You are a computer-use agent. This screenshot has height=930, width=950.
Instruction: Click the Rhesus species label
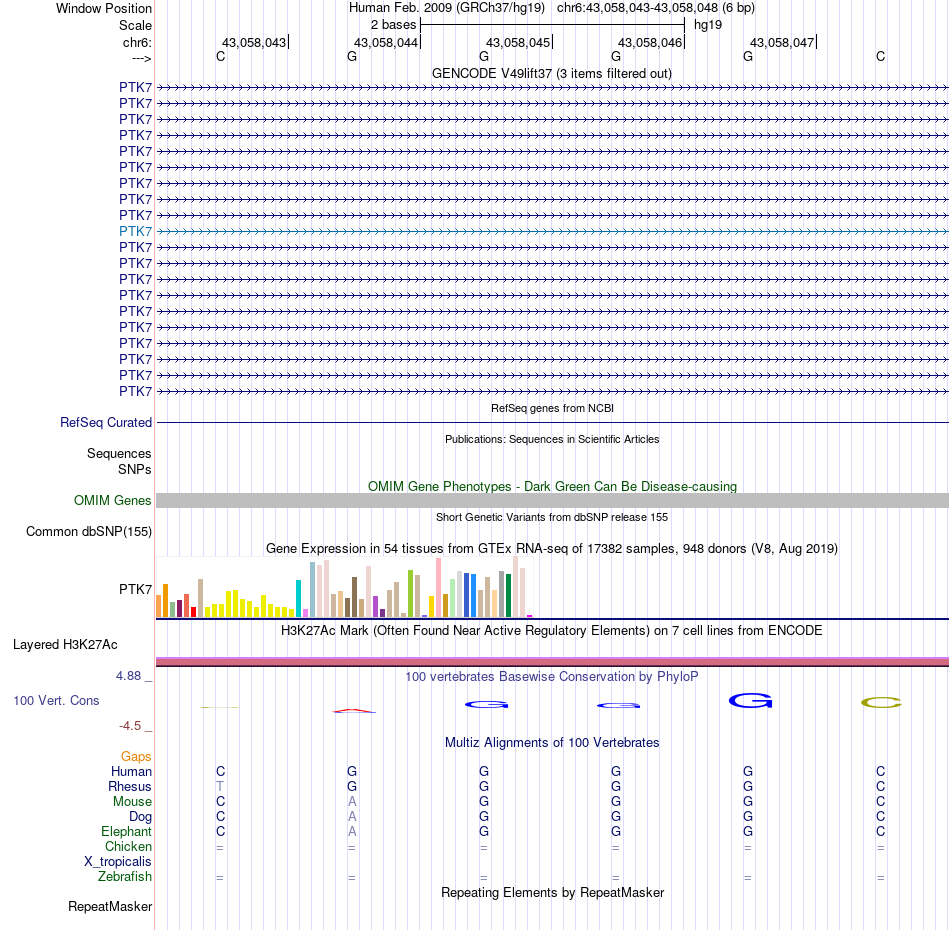coord(130,786)
